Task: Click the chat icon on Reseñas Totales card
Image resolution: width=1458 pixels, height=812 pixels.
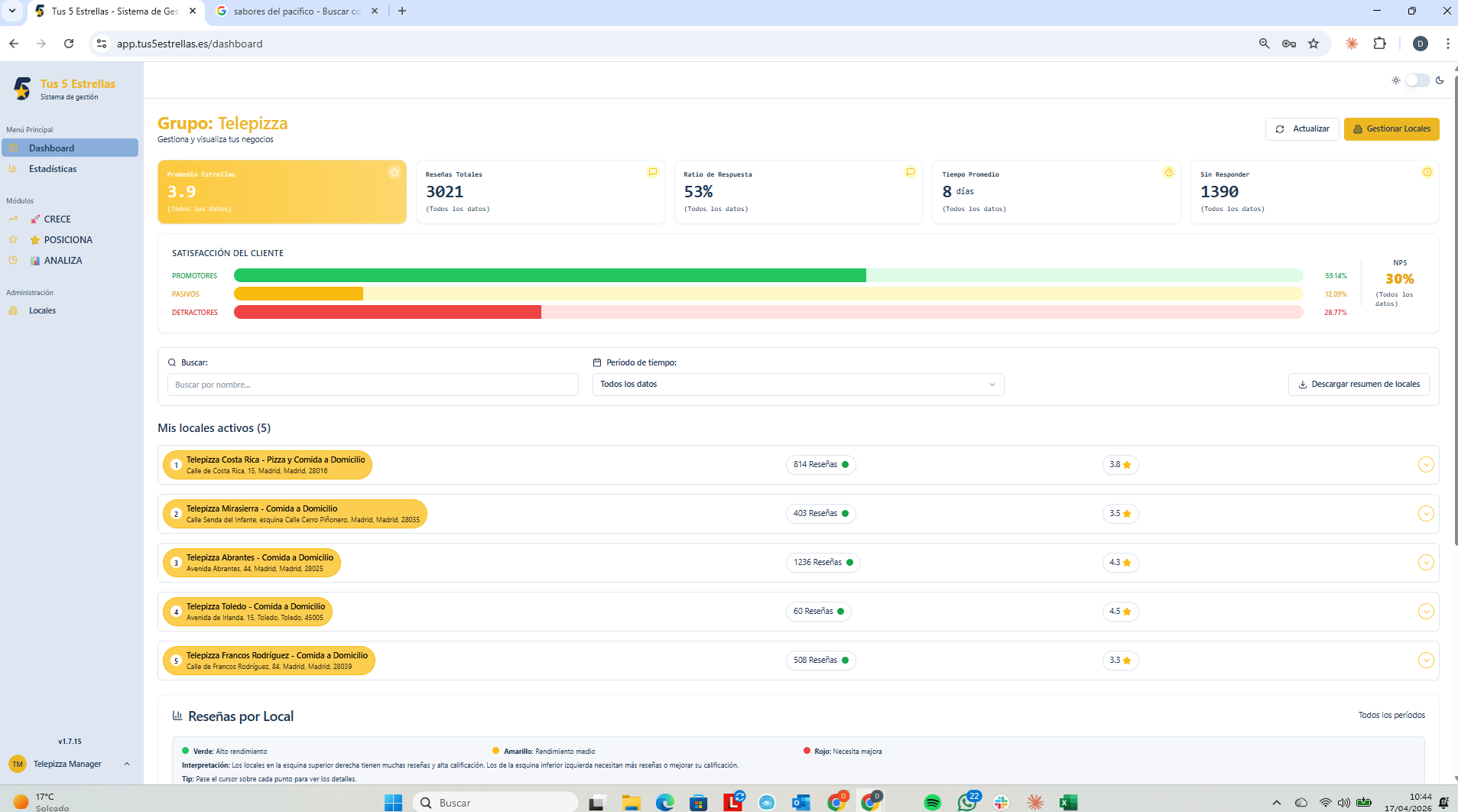Action: tap(652, 172)
